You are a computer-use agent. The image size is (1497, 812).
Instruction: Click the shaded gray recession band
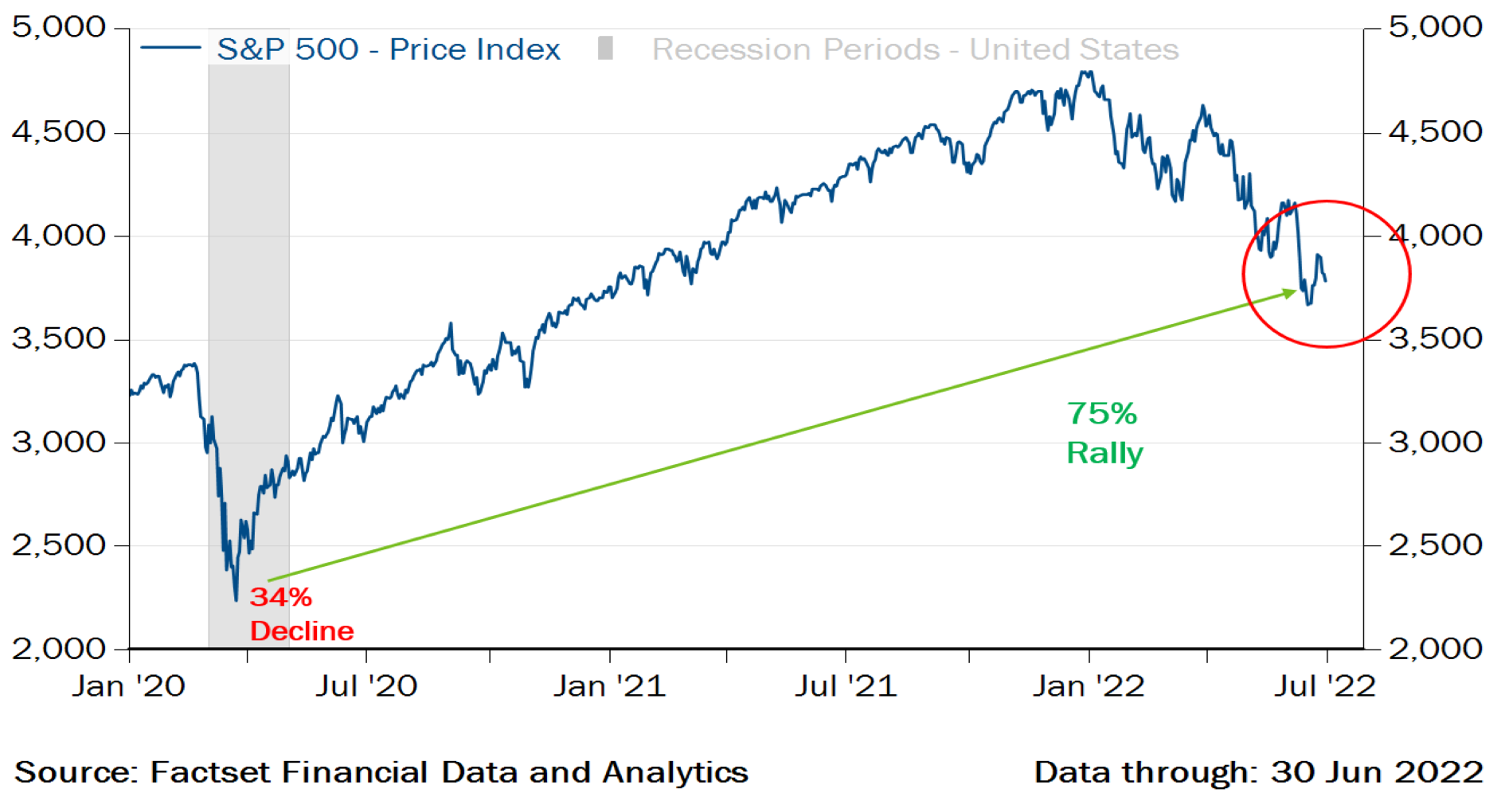click(x=248, y=318)
